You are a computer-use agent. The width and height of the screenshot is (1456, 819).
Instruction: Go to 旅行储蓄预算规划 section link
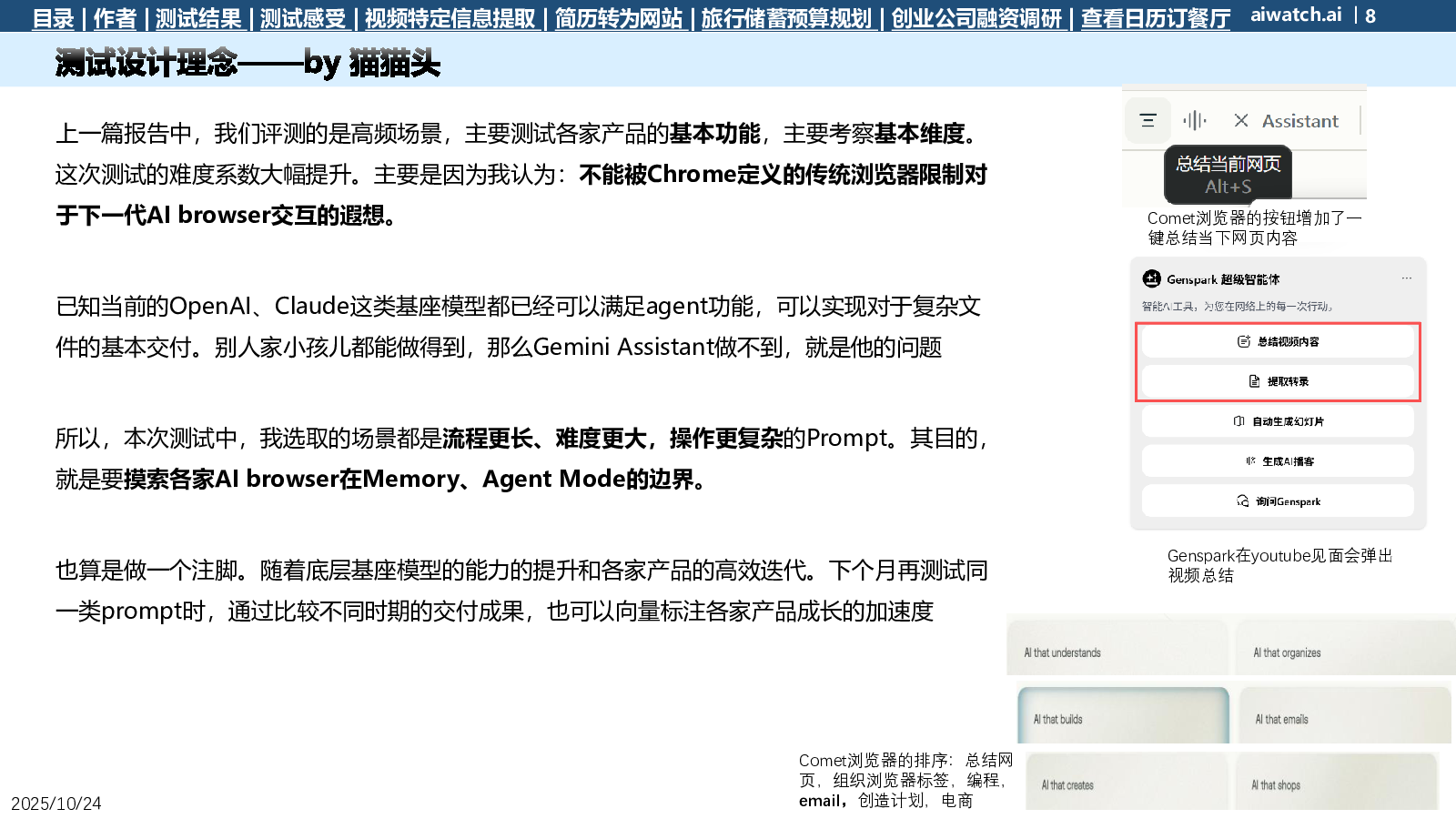[786, 18]
